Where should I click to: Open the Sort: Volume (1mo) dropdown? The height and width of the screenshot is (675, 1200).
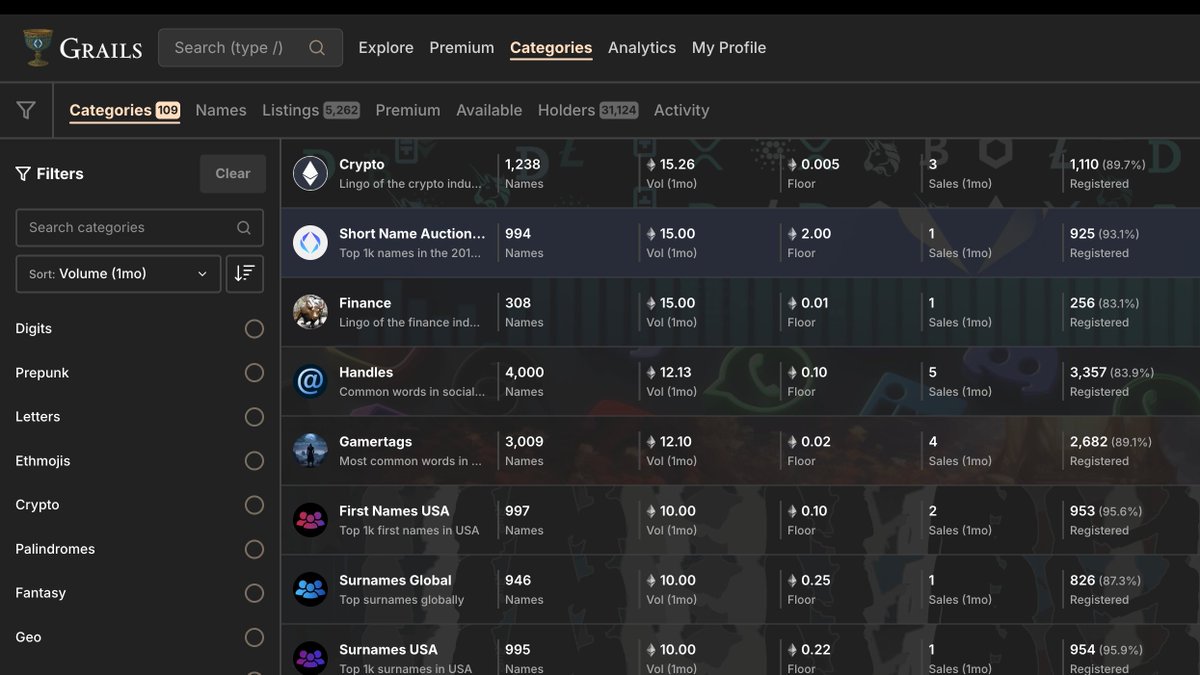pos(119,274)
